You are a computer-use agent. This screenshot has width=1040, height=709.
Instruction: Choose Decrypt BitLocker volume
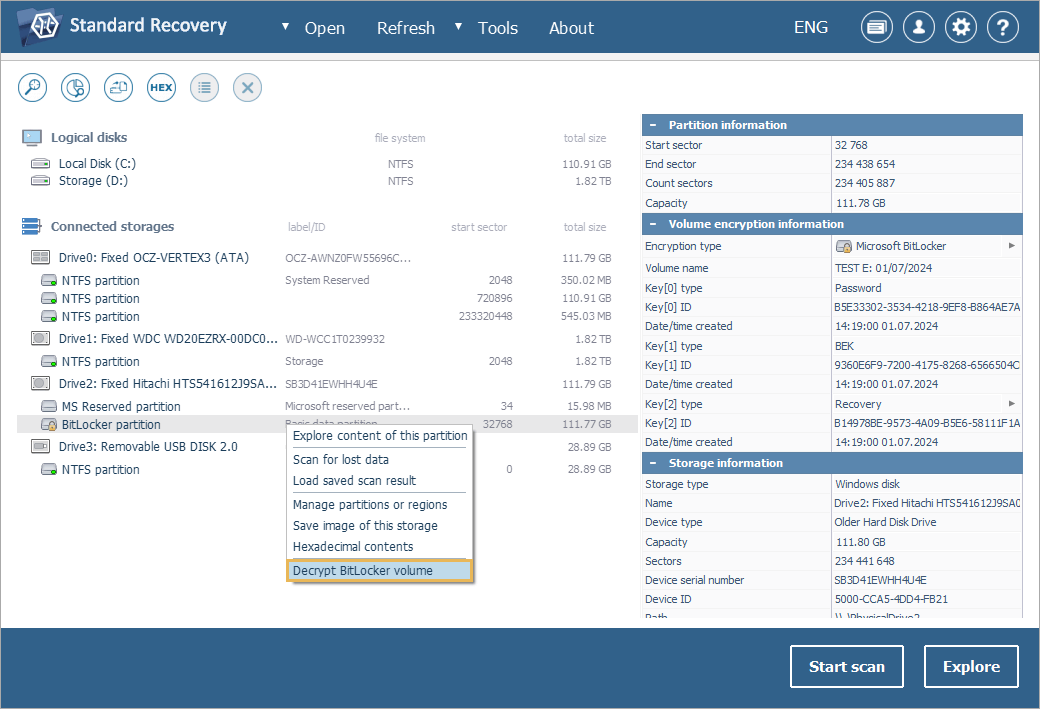point(380,571)
